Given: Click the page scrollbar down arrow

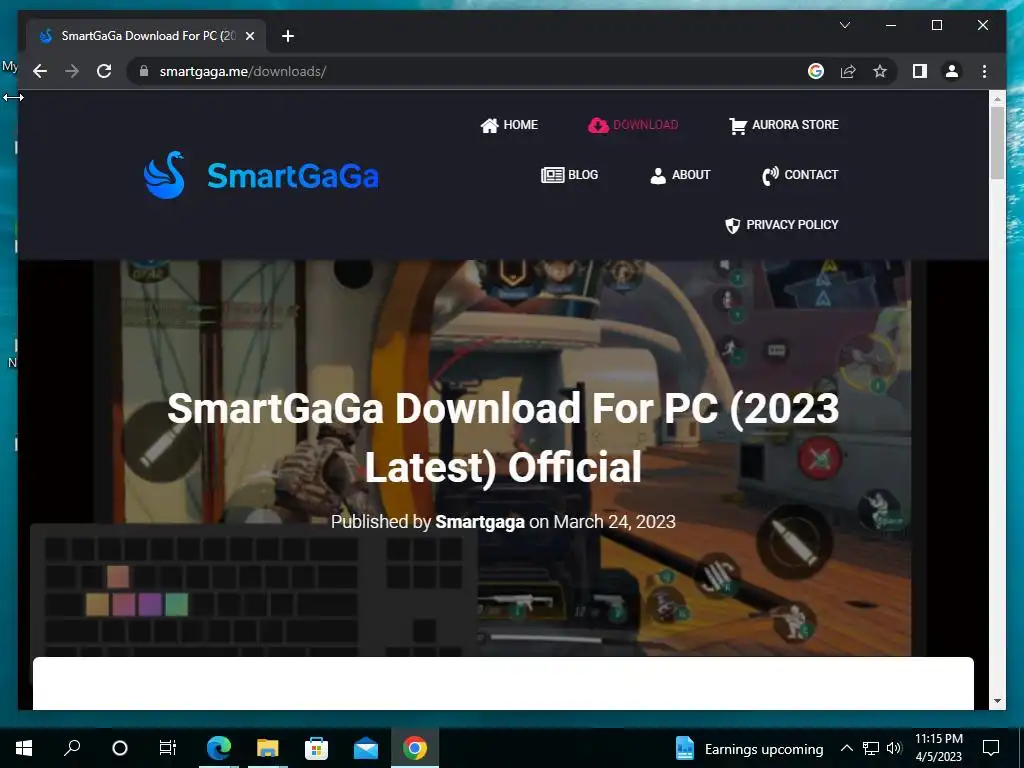Looking at the screenshot, I should 997,701.
